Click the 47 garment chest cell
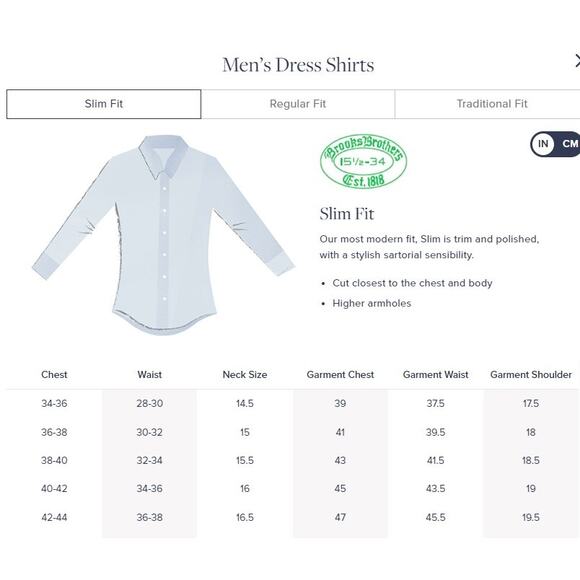 pos(340,517)
